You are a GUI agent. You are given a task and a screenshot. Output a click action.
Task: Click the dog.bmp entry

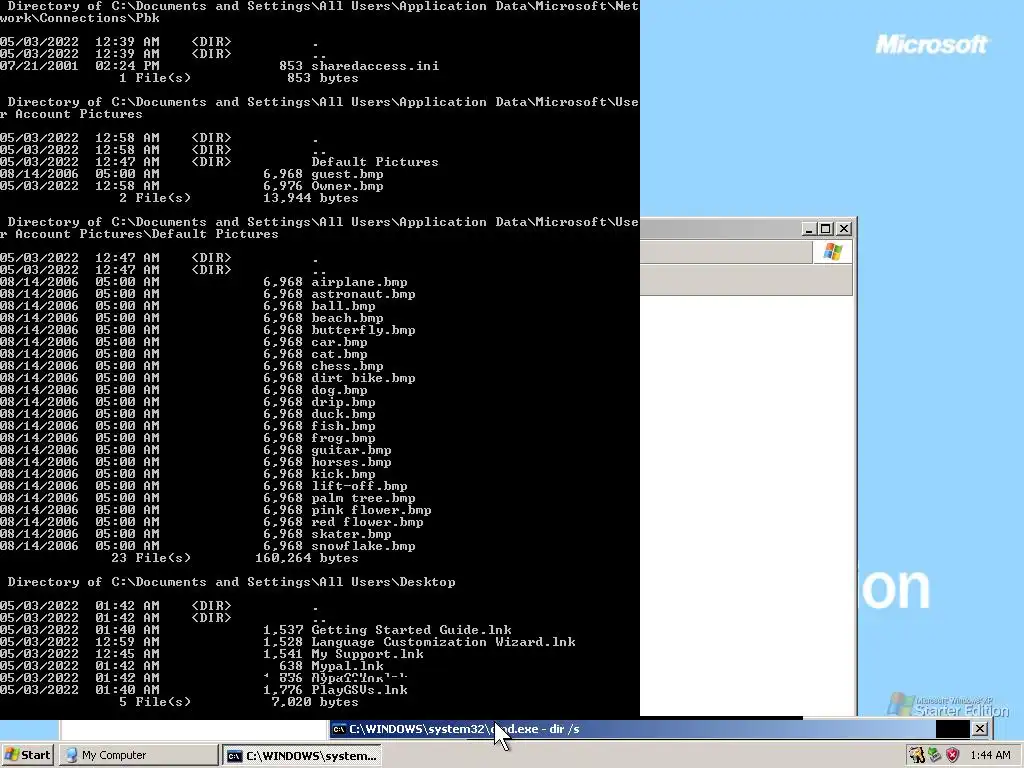[339, 390]
